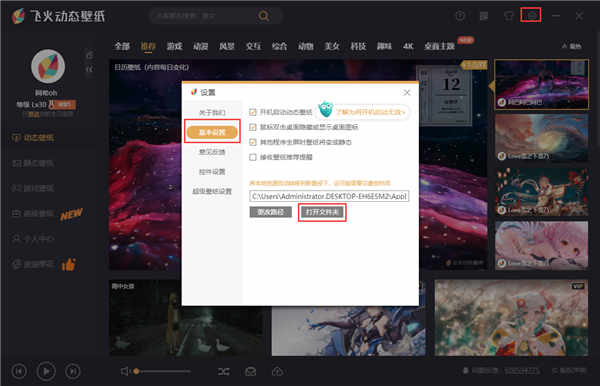The height and width of the screenshot is (386, 600).
Task: Adjust the volume slider
Action: (163, 371)
